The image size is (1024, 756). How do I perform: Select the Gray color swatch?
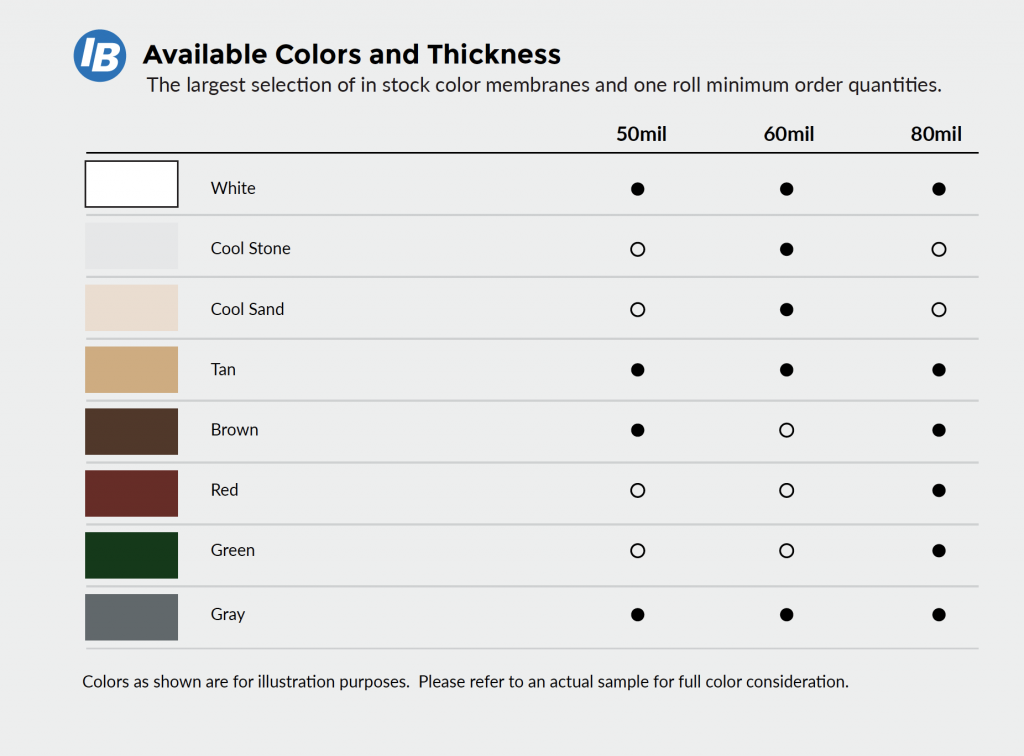click(x=131, y=617)
